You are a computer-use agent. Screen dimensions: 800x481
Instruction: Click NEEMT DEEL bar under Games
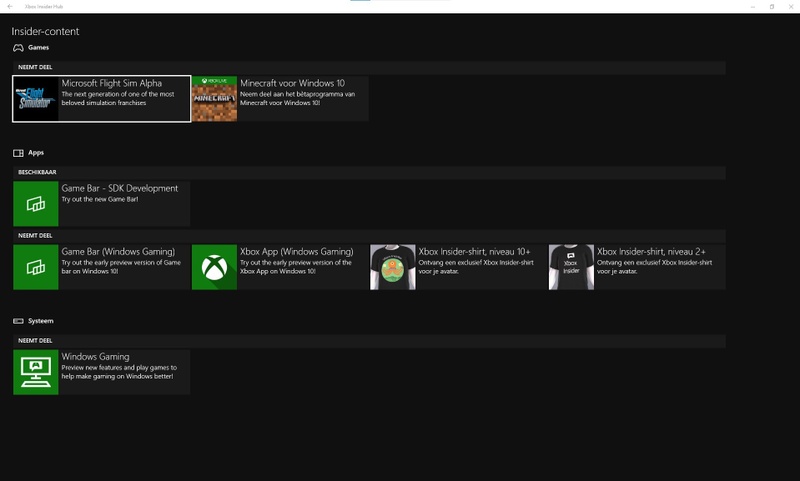tap(369, 67)
